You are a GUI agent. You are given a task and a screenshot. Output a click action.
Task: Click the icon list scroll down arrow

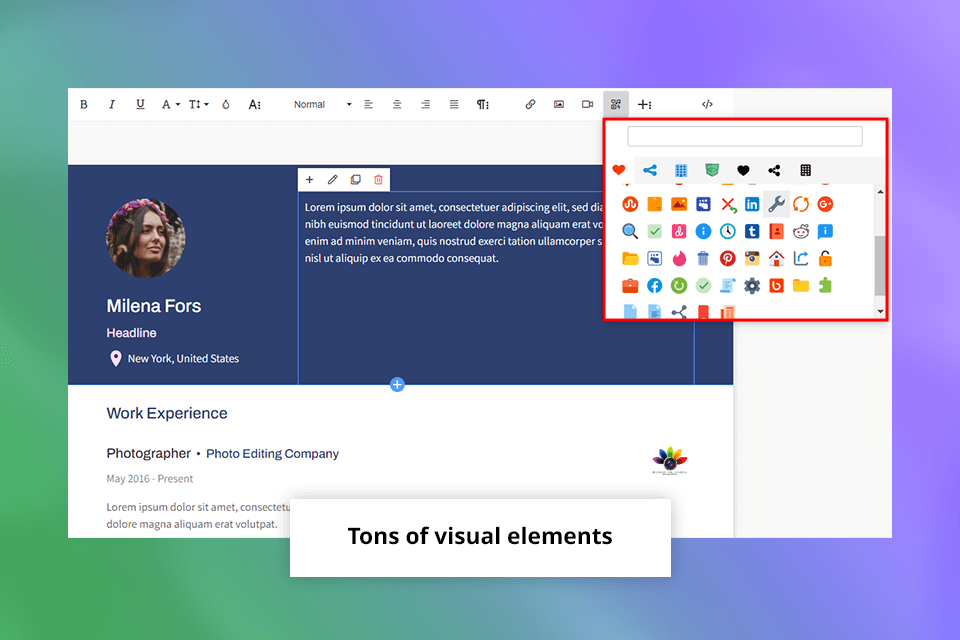[880, 311]
